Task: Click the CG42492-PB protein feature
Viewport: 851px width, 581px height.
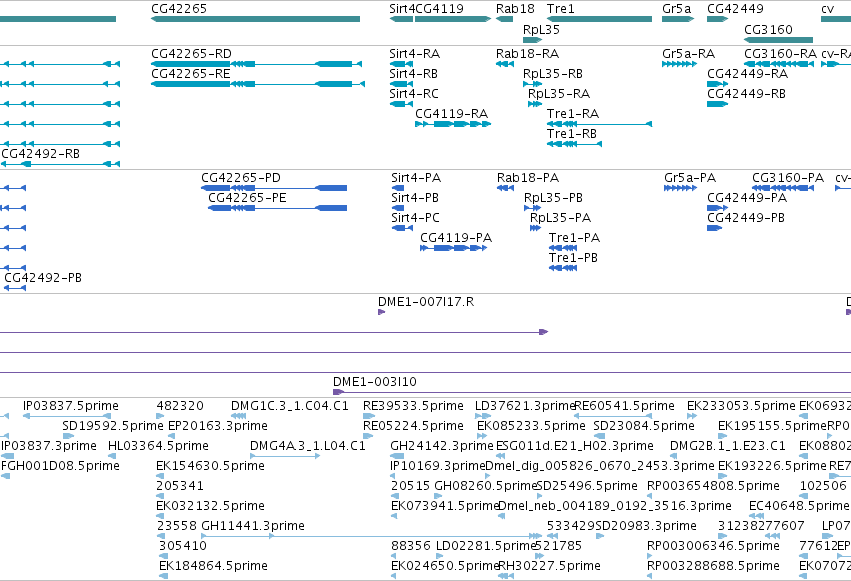Action: pyautogui.click(x=14, y=288)
